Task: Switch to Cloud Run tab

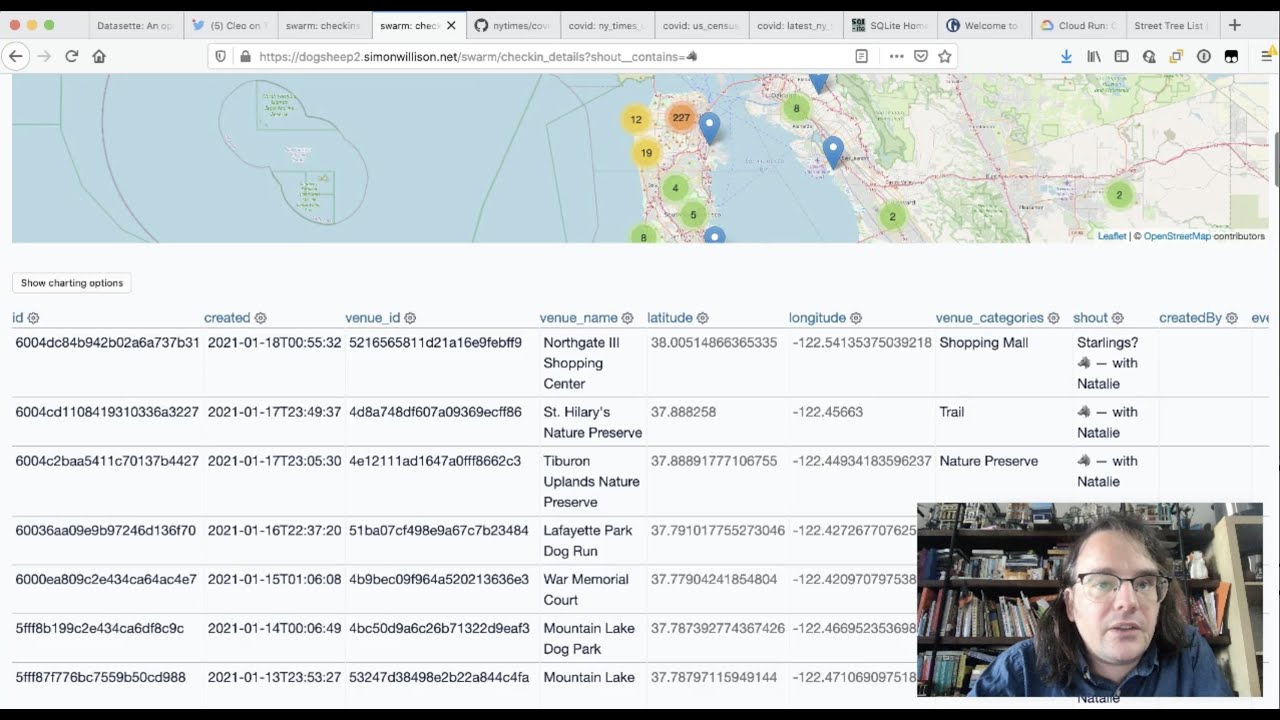Action: click(x=1078, y=25)
